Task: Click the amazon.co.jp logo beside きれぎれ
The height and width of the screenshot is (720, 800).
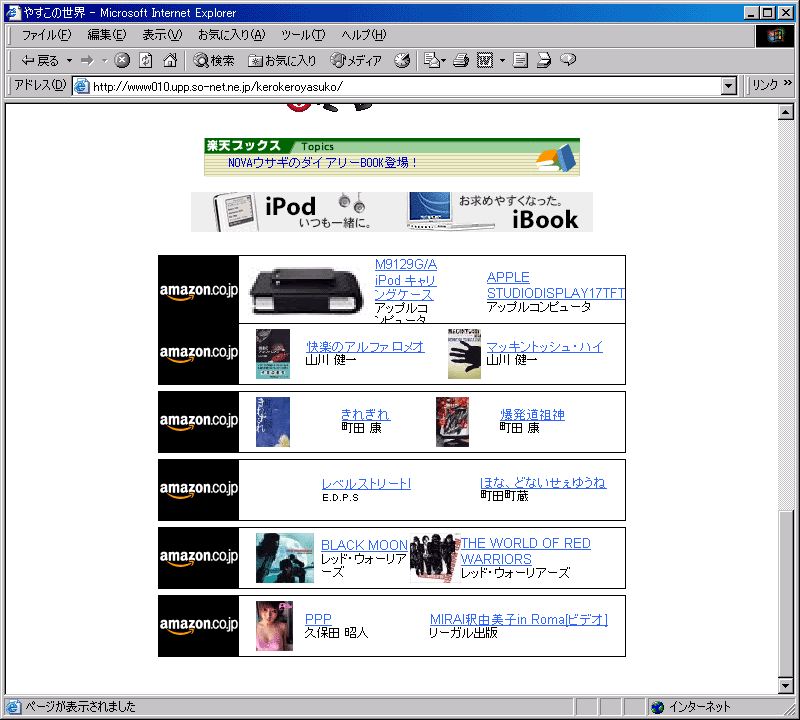Action: click(x=198, y=422)
